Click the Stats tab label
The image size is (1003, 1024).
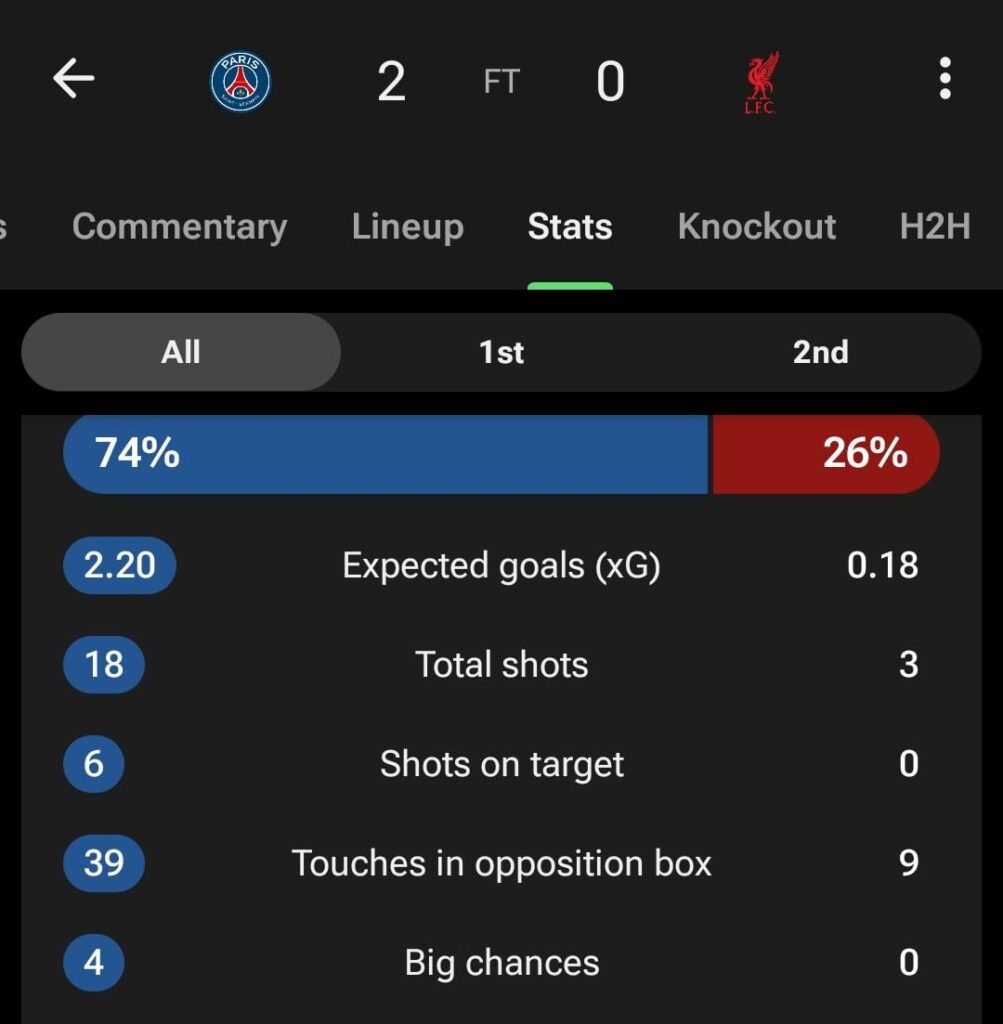point(569,227)
